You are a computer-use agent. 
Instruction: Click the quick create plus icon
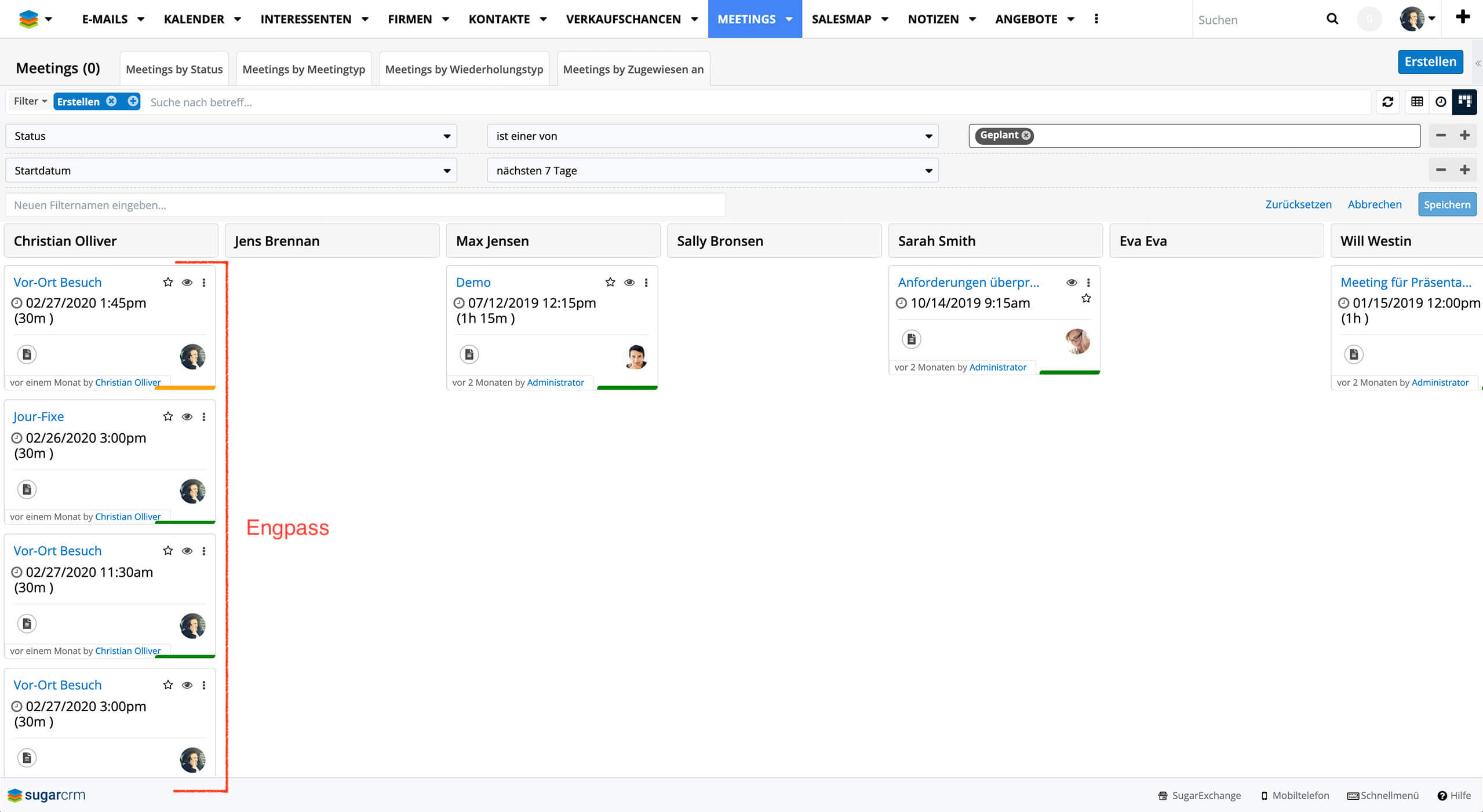point(1463,17)
